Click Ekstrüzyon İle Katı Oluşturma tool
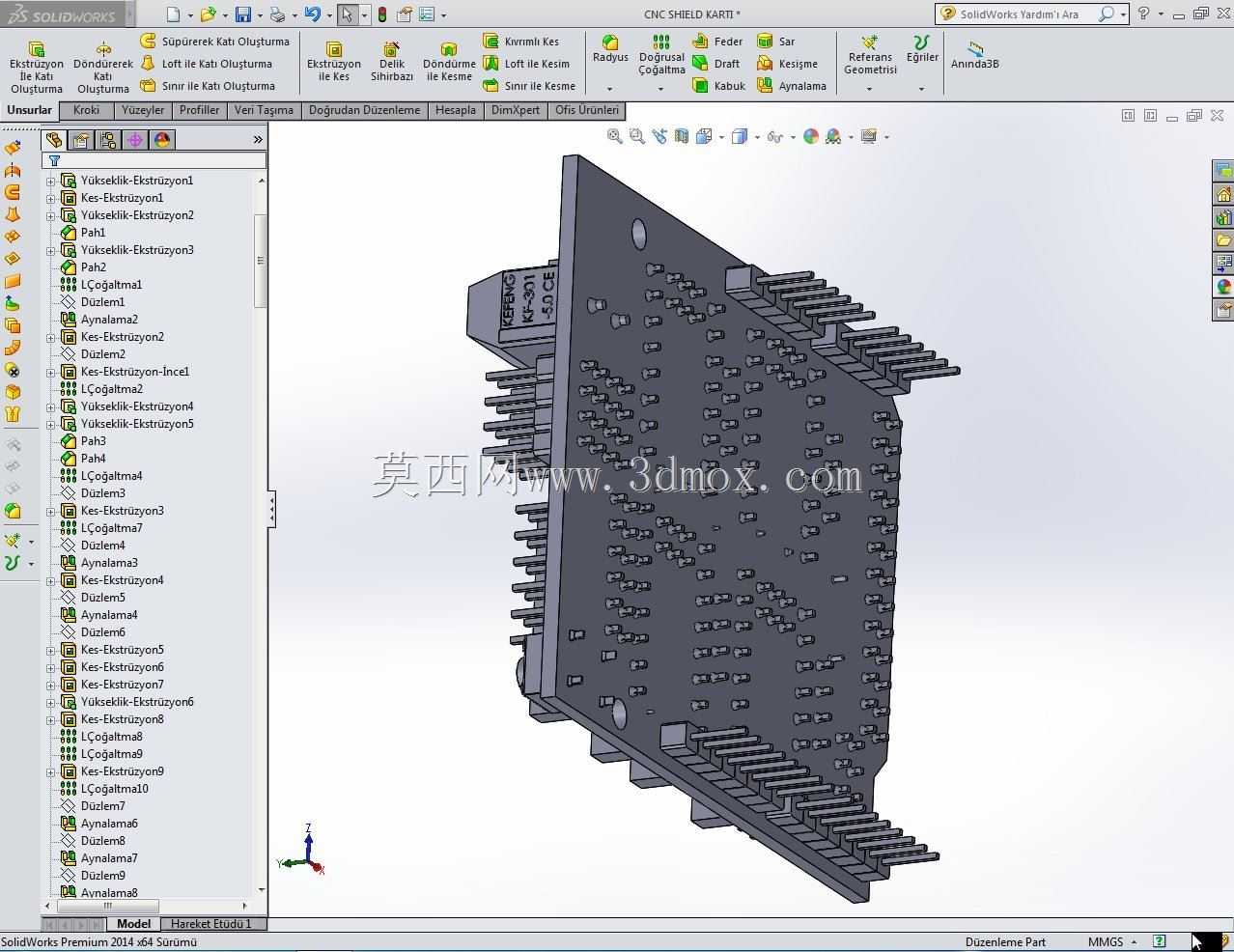The height and width of the screenshot is (952, 1234). [x=36, y=67]
